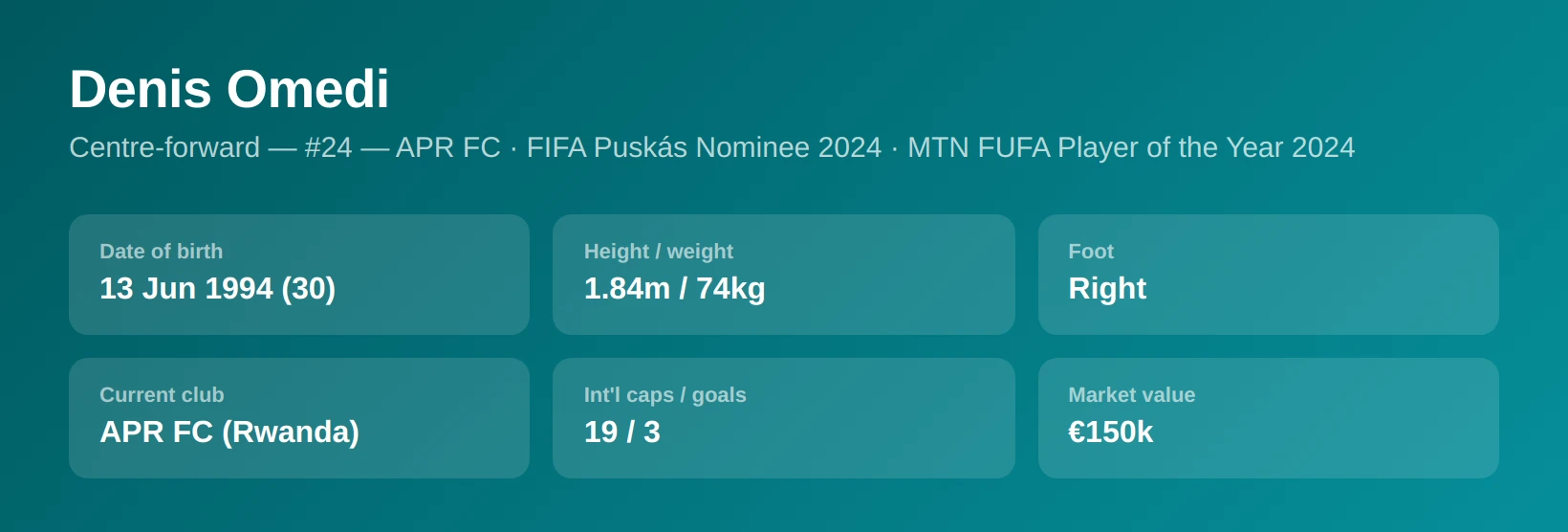The height and width of the screenshot is (532, 1568).
Task: Open the Foot stat card
Action: (x=1268, y=275)
